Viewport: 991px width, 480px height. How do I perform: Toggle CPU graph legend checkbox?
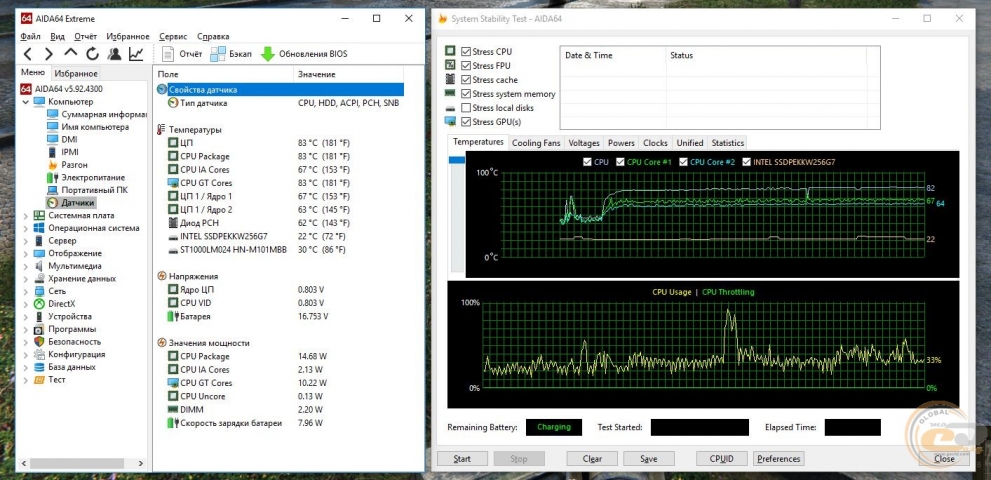point(588,162)
